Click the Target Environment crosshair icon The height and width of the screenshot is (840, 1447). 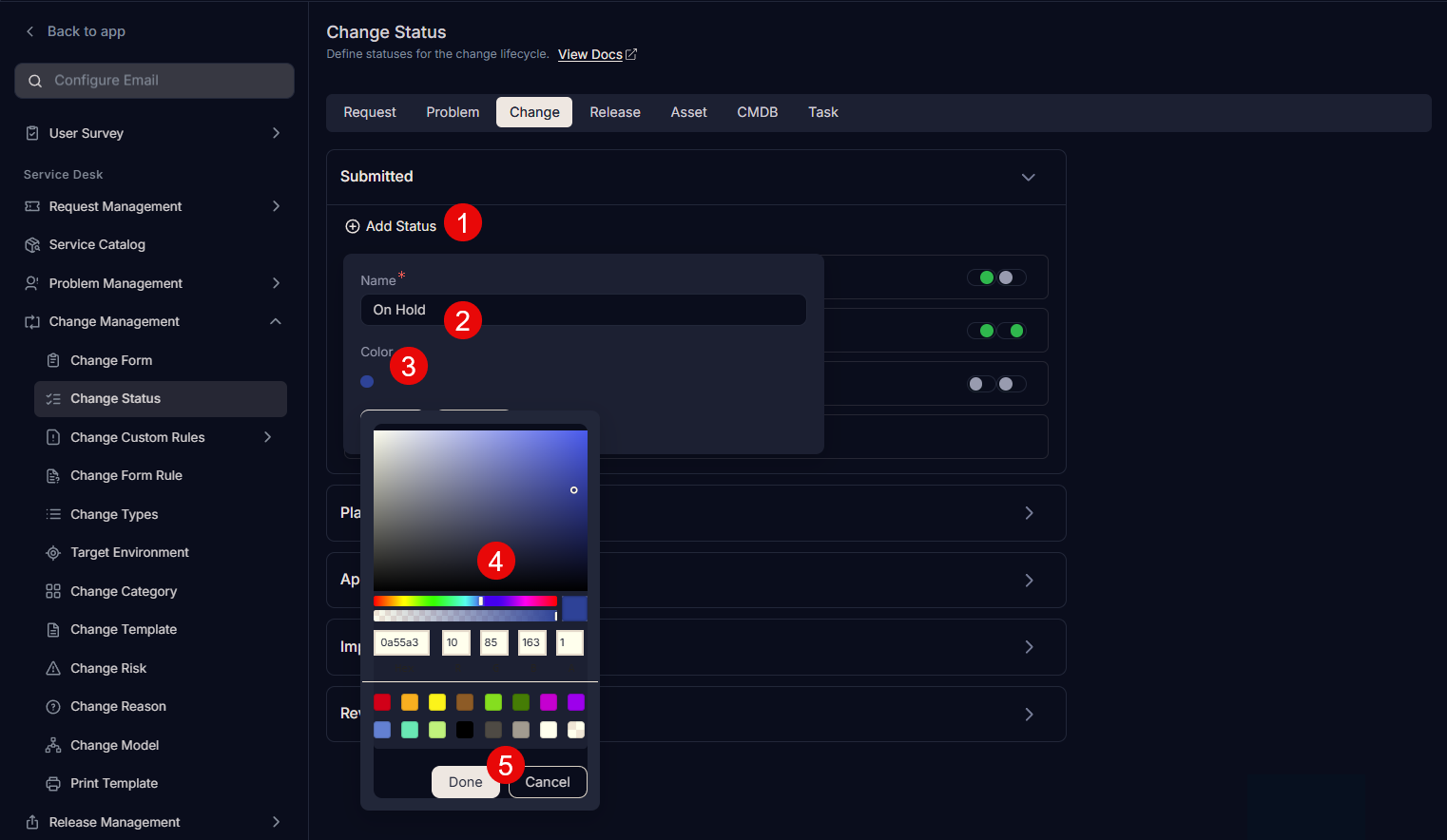(x=53, y=553)
